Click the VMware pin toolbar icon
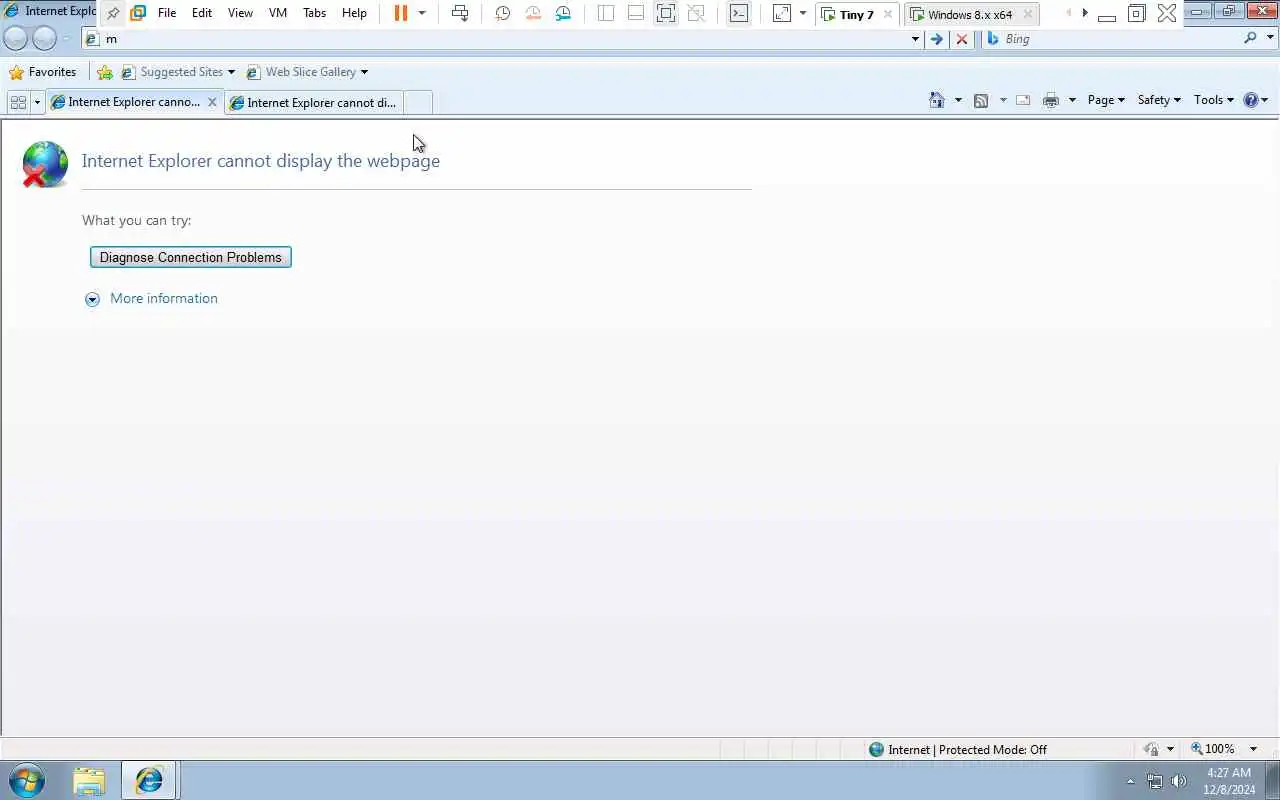 [x=113, y=13]
